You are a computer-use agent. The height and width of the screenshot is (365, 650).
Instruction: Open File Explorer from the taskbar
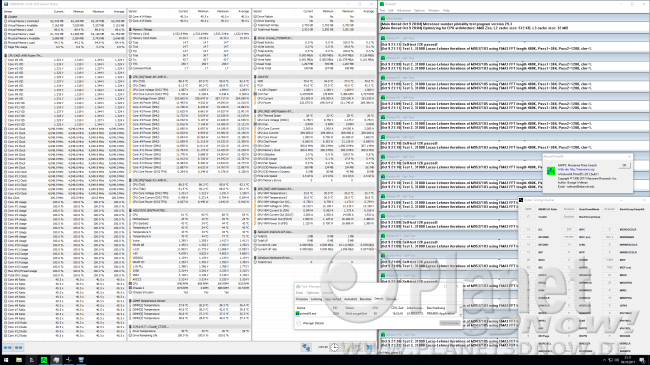pyautogui.click(x=19, y=360)
